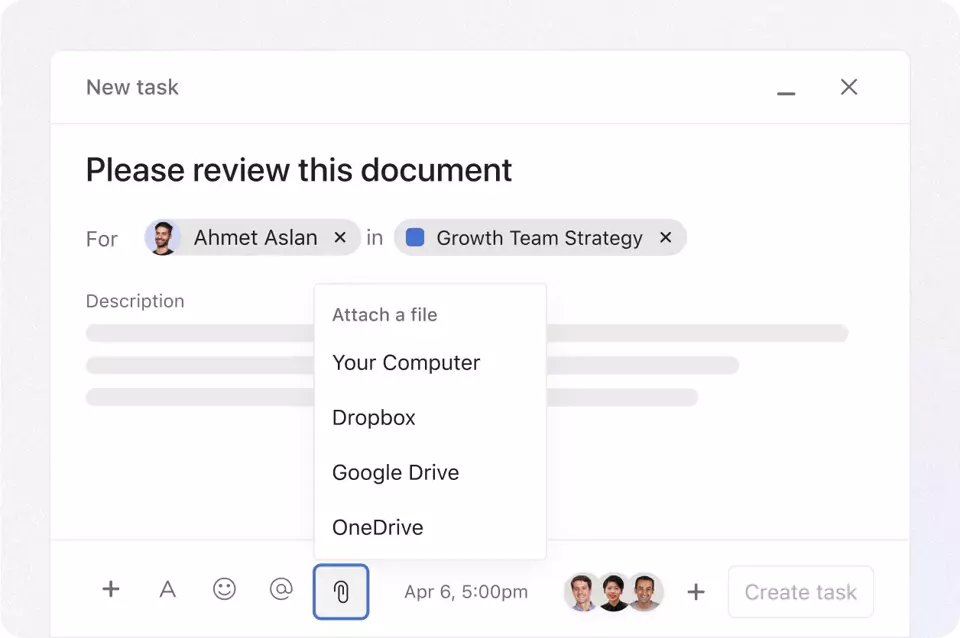Remove assignee Ahmet Aslan with the x
Screen dimensions: 960x638
coord(340,237)
